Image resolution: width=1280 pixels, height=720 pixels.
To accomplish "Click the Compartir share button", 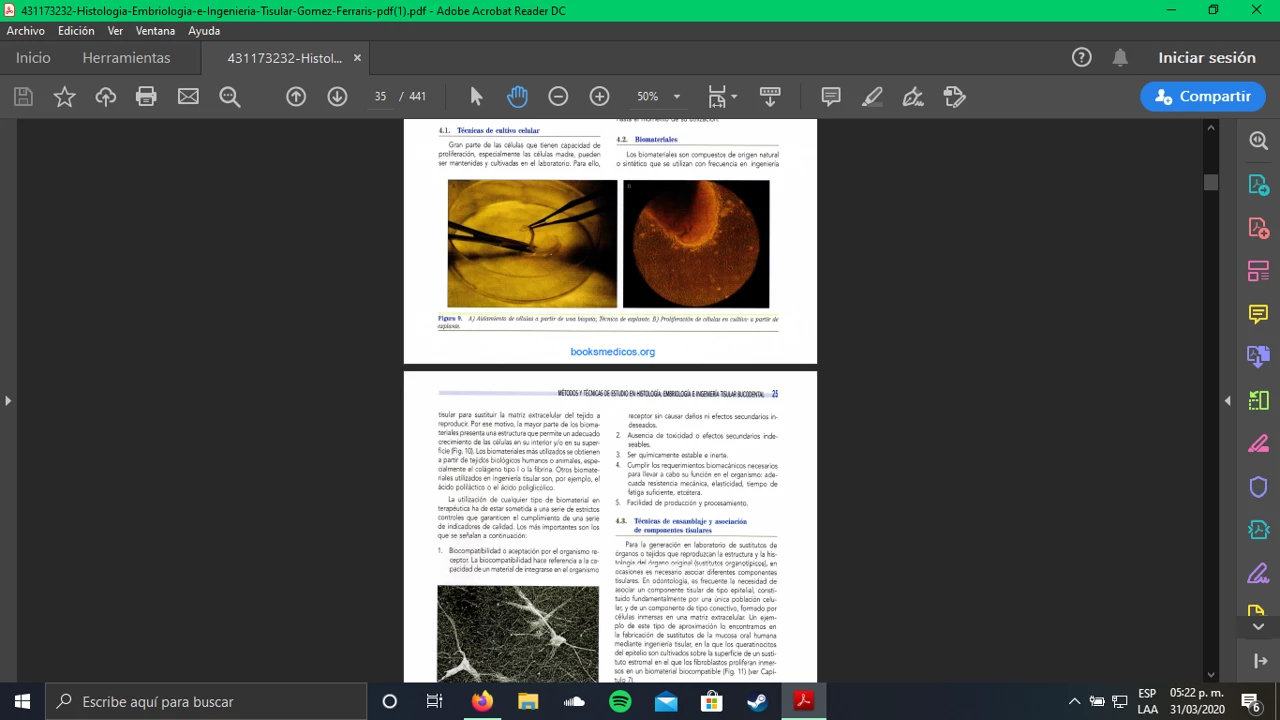I will click(x=1203, y=97).
